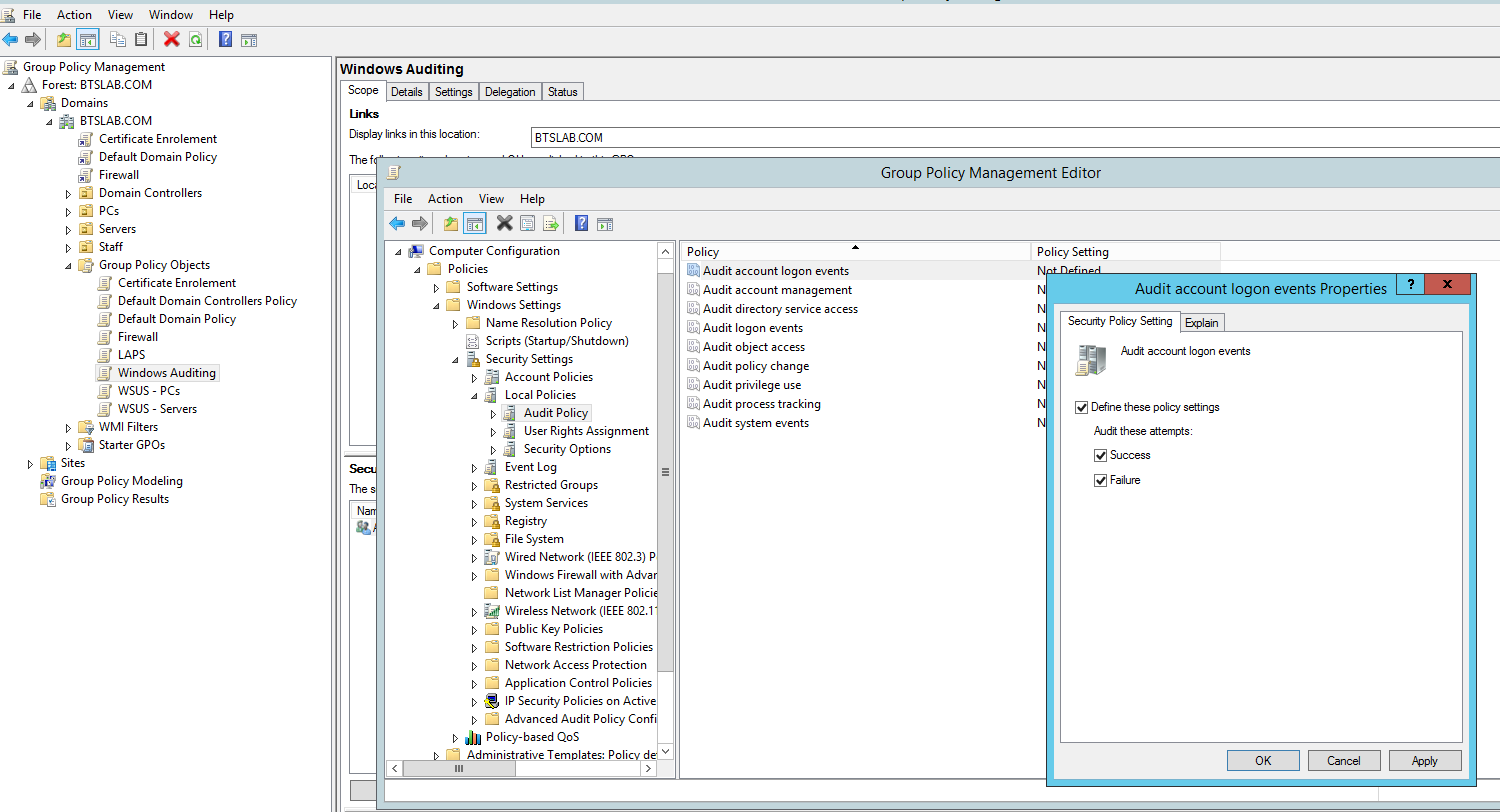Toggle Failure audit checkbox
Viewport: 1500px width, 812px height.
click(x=1100, y=480)
